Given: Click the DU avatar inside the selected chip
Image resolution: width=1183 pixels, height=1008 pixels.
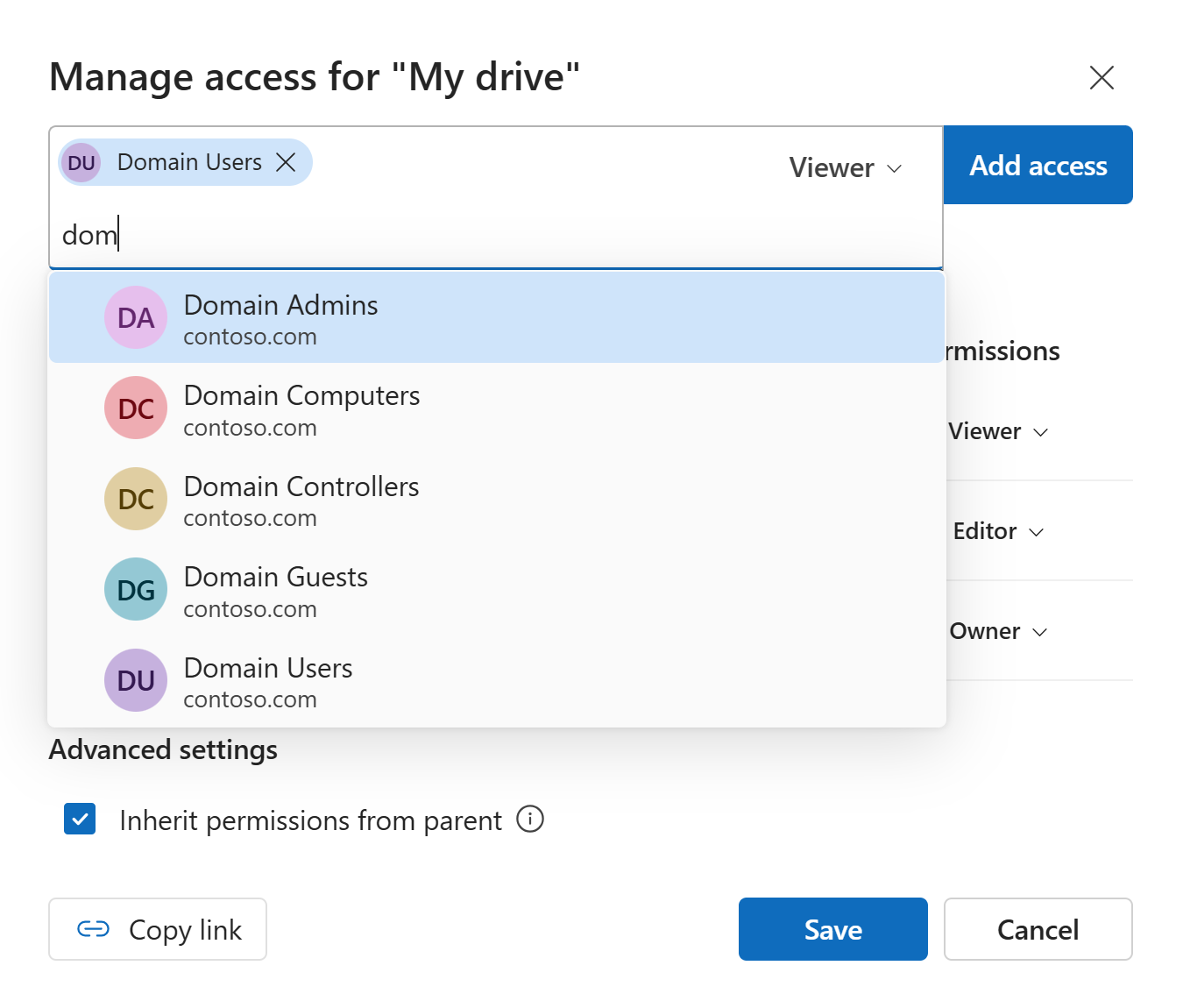Looking at the screenshot, I should click(x=80, y=162).
